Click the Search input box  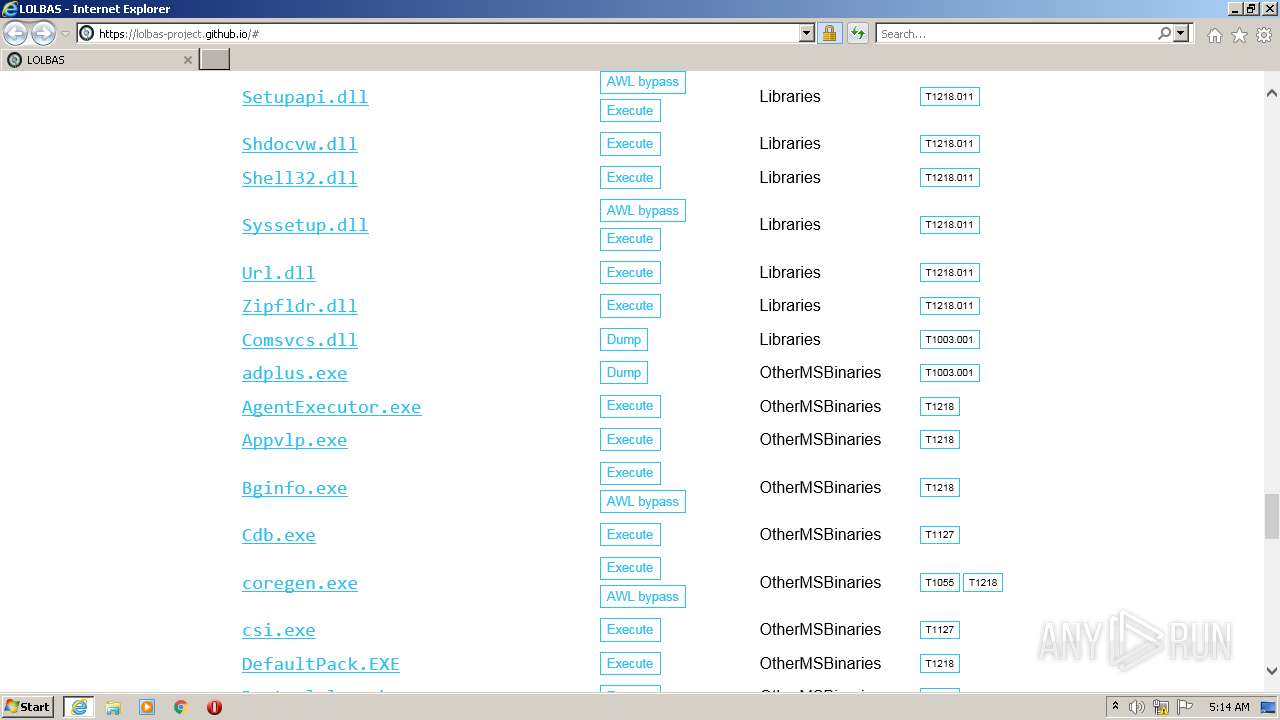click(1017, 33)
